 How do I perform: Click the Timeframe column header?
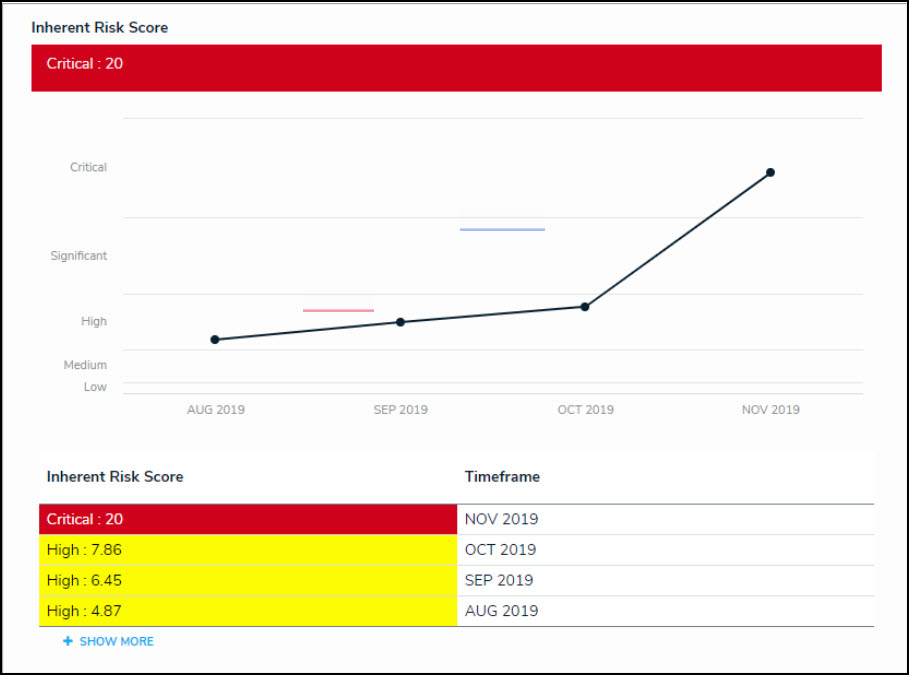pos(502,477)
